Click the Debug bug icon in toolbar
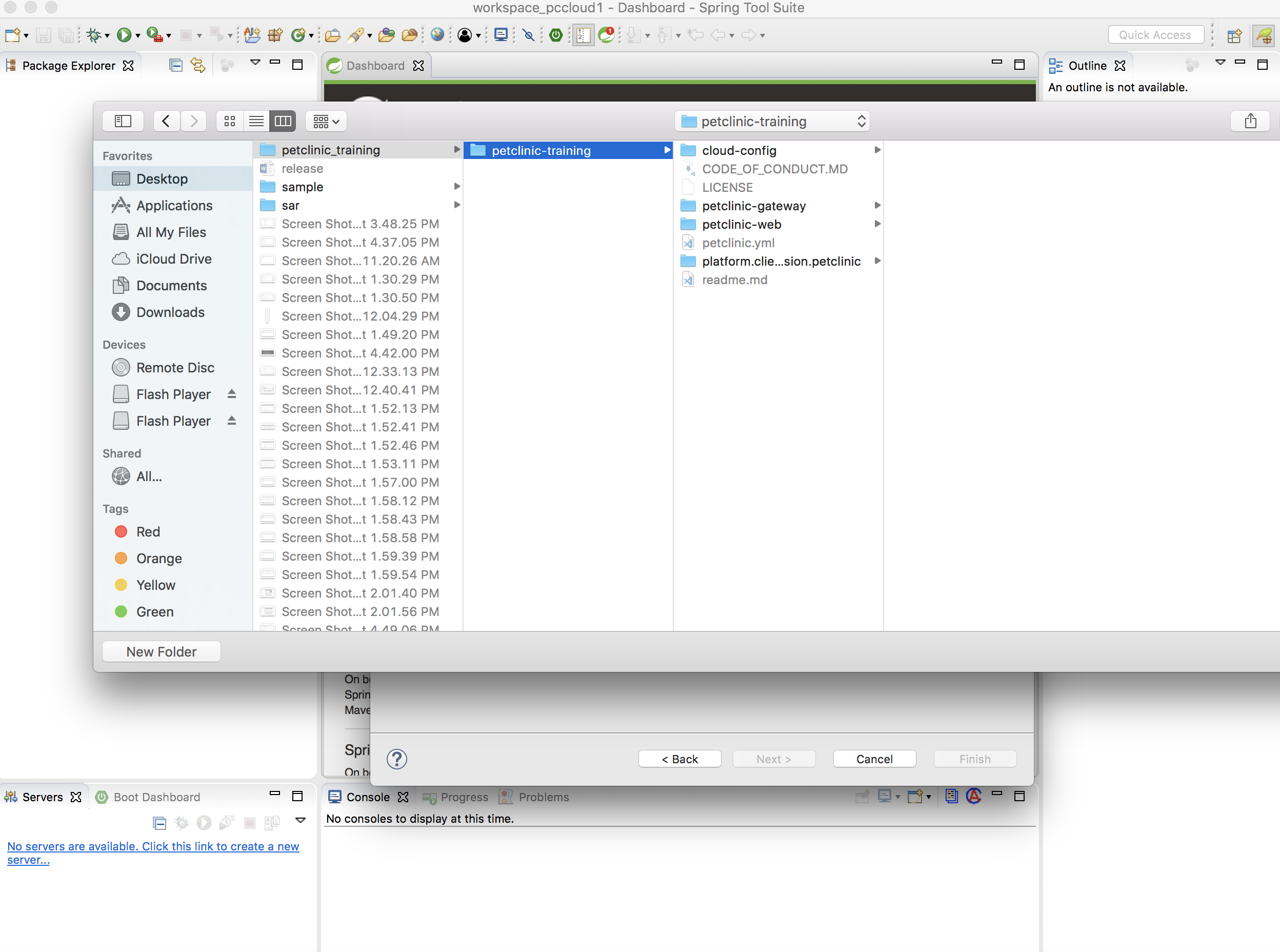This screenshot has height=952, width=1280. [93, 35]
